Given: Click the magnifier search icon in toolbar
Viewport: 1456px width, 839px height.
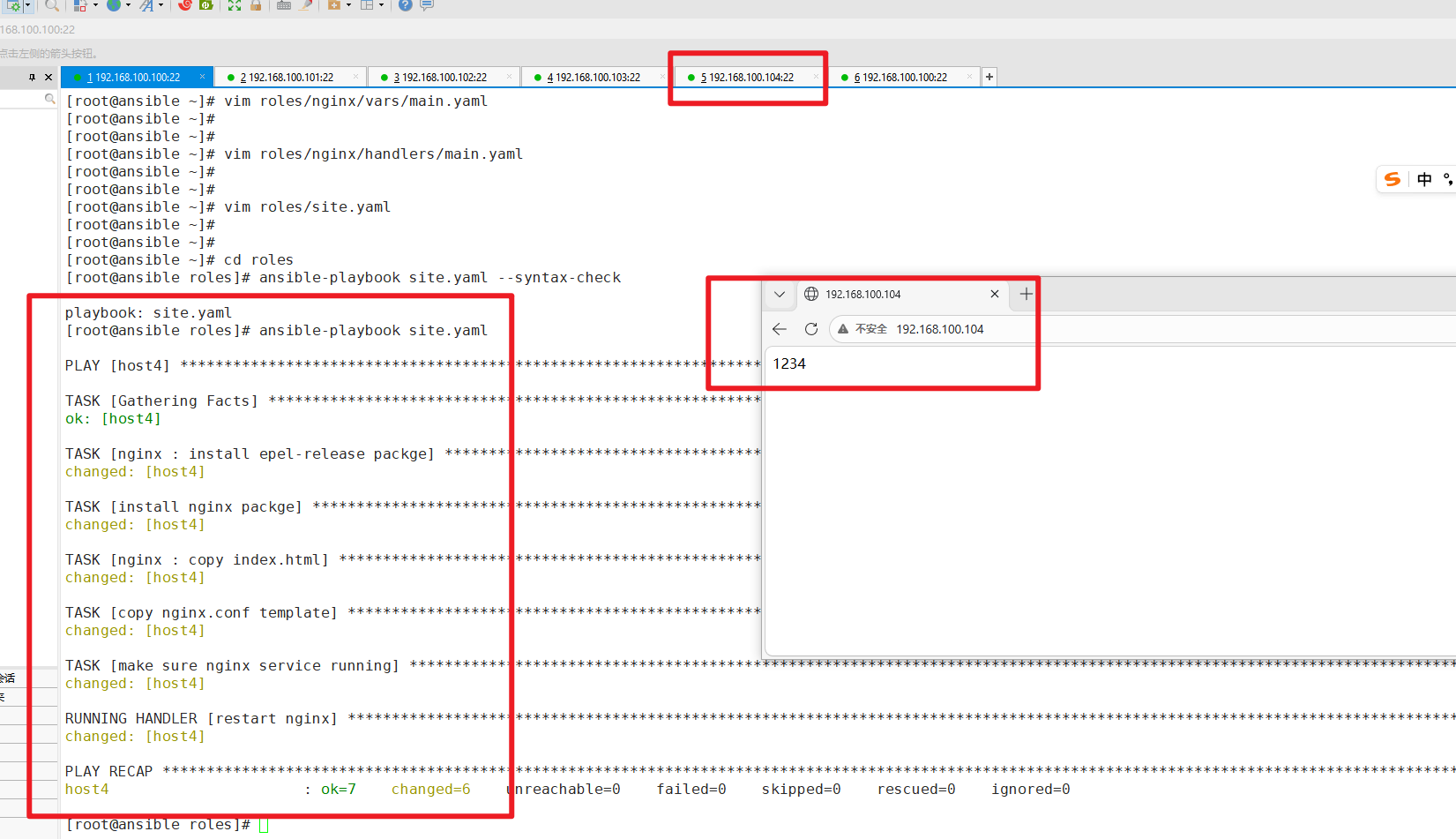Looking at the screenshot, I should [x=52, y=5].
